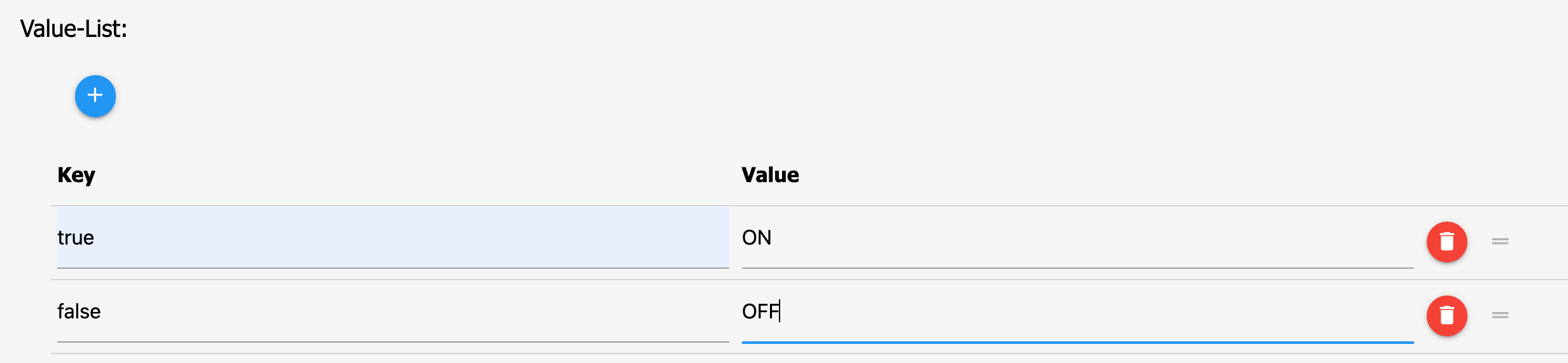Grab the reorder handle of the ON row
The width and height of the screenshot is (1568, 363).
point(1500,241)
